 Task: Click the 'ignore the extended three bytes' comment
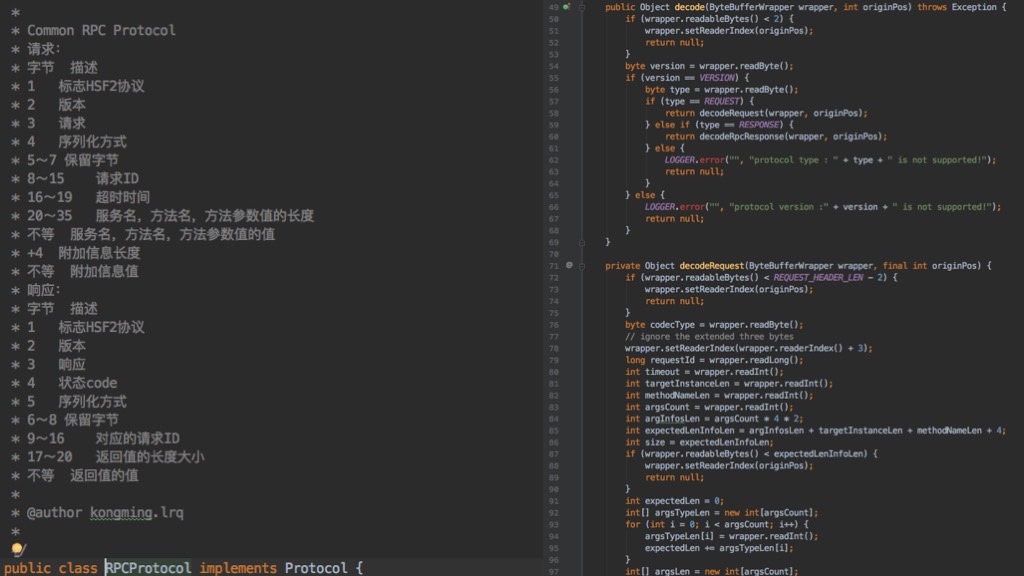[709, 336]
